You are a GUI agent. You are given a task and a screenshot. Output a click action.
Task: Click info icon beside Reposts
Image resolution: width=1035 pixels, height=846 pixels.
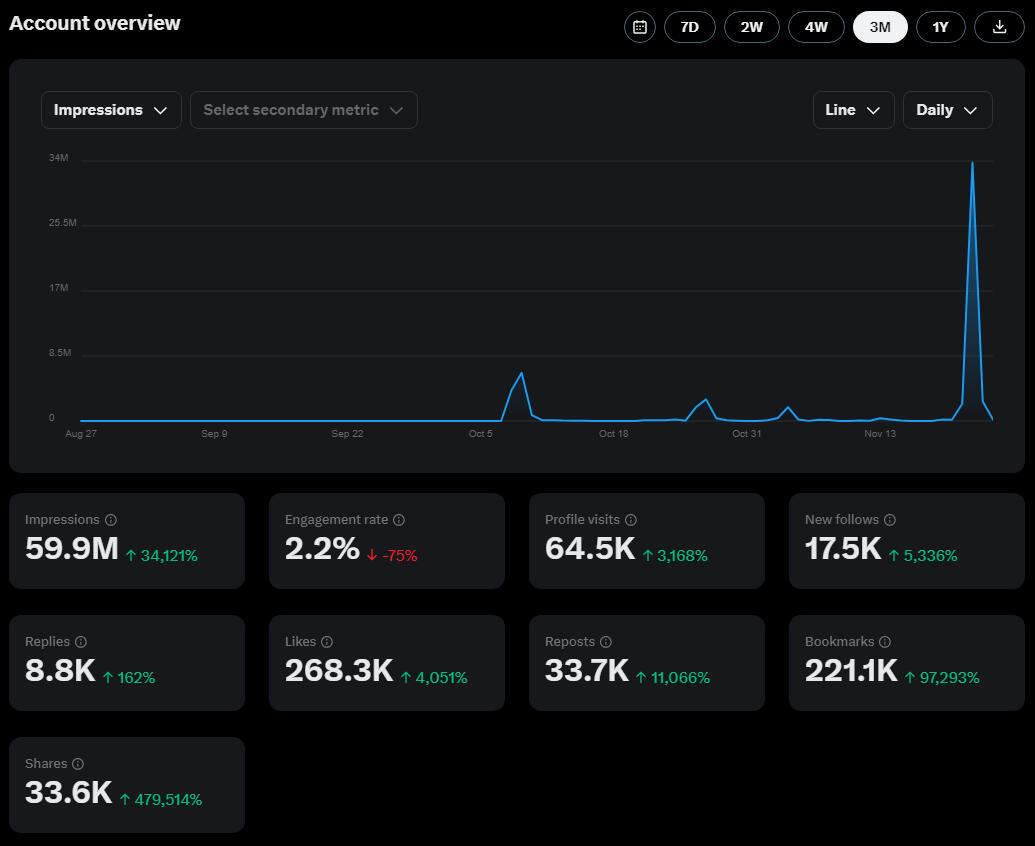pyautogui.click(x=606, y=642)
